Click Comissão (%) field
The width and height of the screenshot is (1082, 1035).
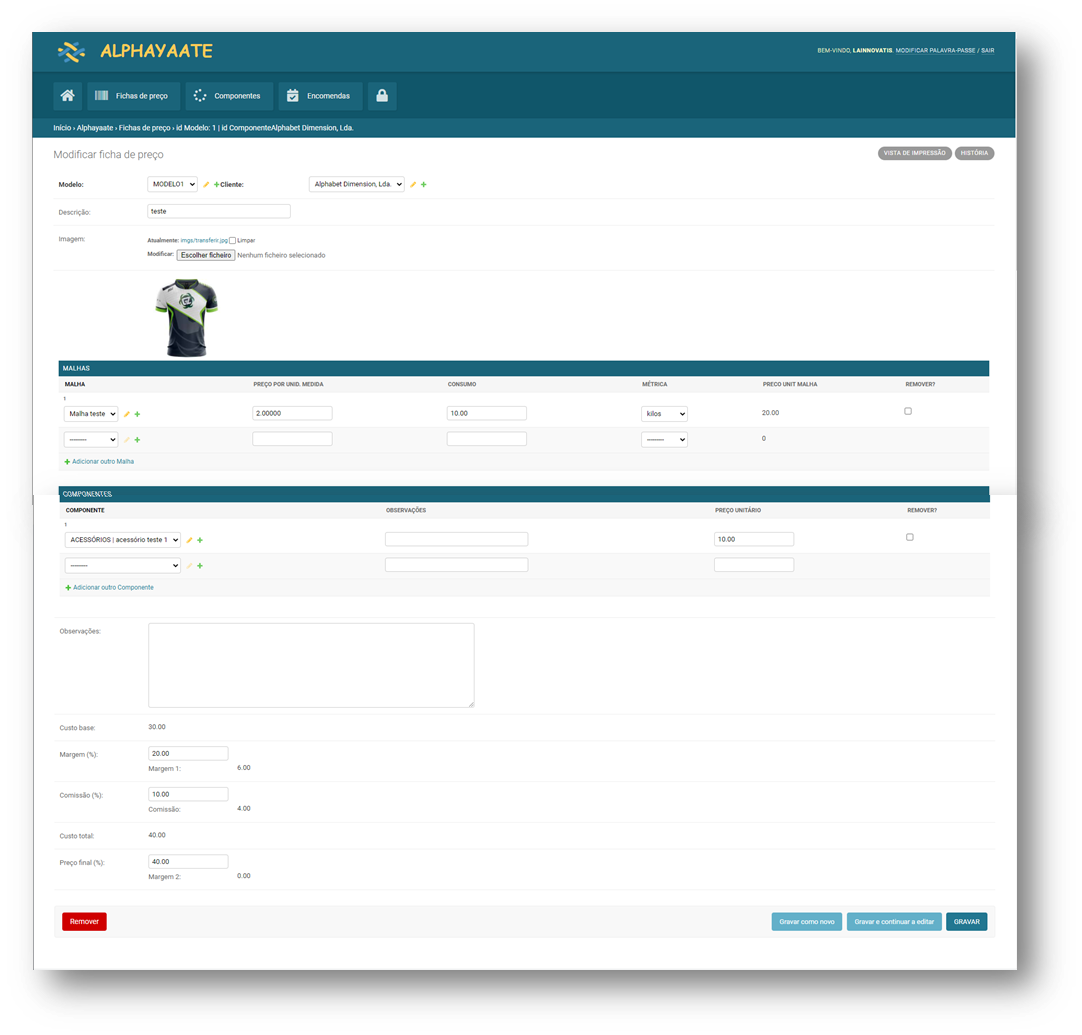click(x=188, y=794)
